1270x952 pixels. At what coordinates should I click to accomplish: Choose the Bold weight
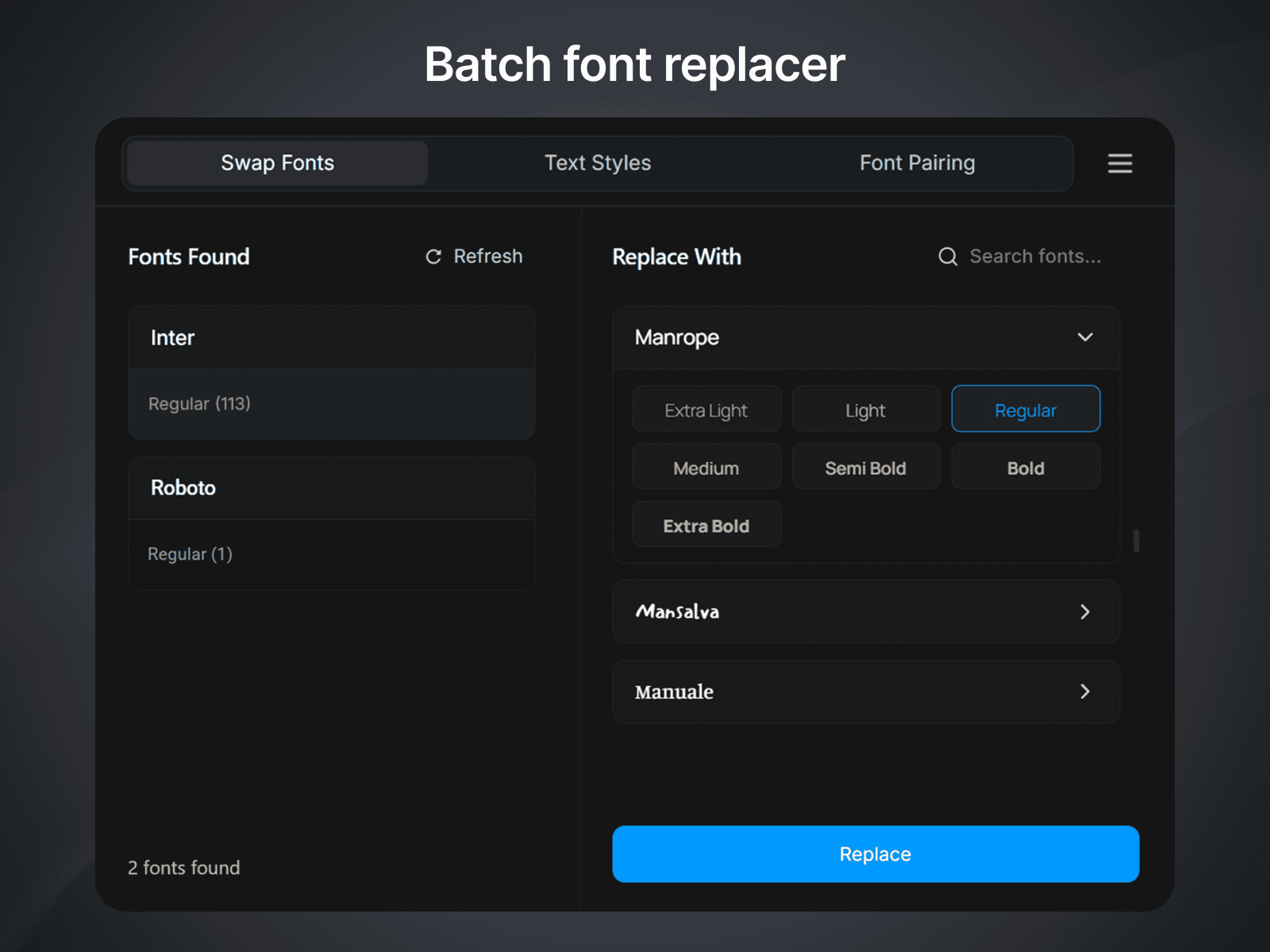1026,468
